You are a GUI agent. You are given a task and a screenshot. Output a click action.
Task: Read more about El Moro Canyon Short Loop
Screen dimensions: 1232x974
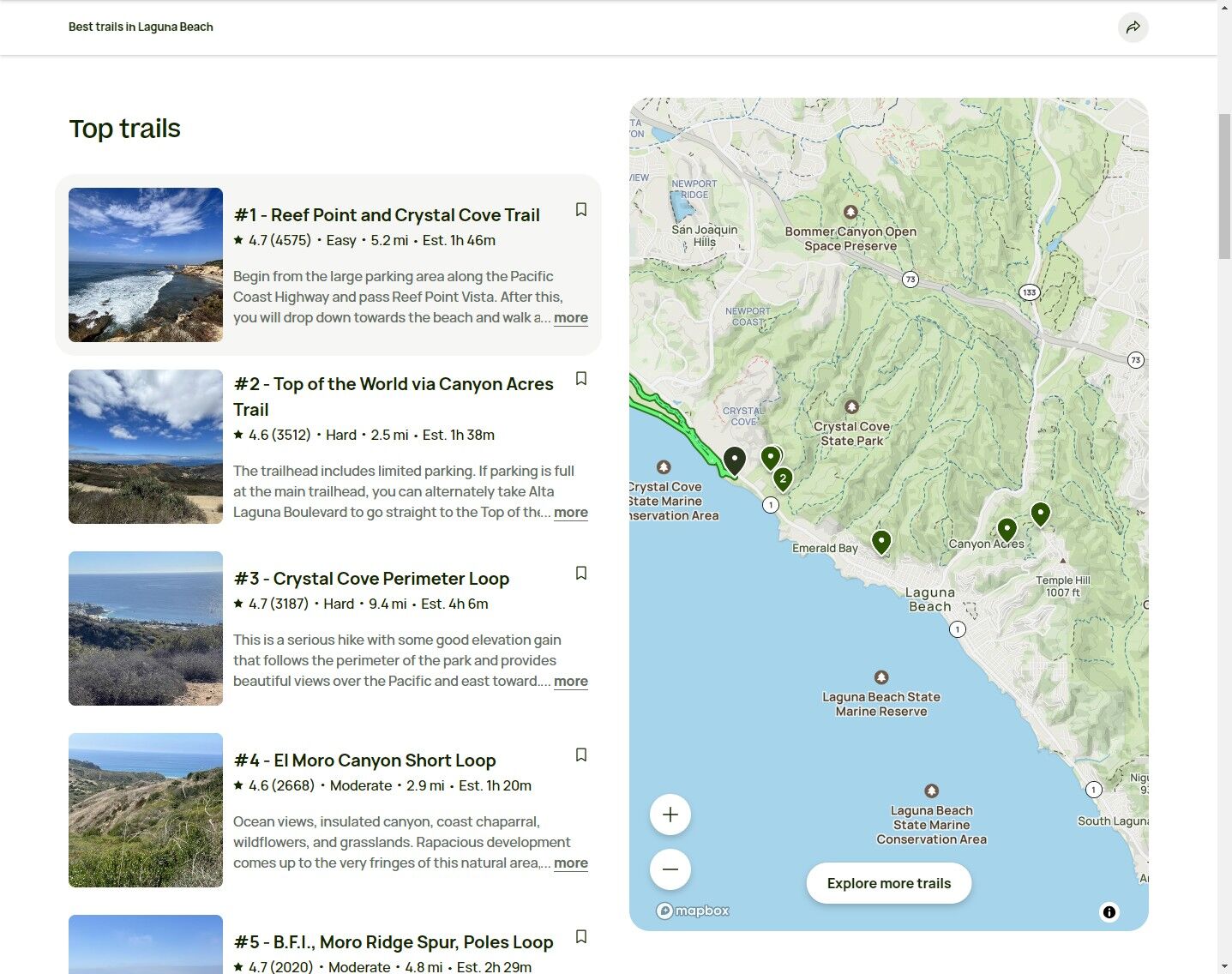click(571, 863)
